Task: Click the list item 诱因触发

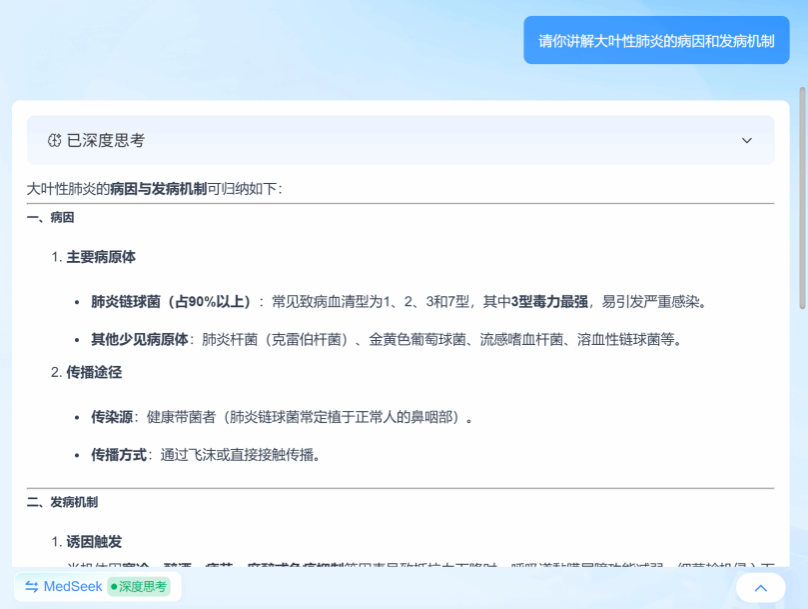Action: (x=94, y=542)
